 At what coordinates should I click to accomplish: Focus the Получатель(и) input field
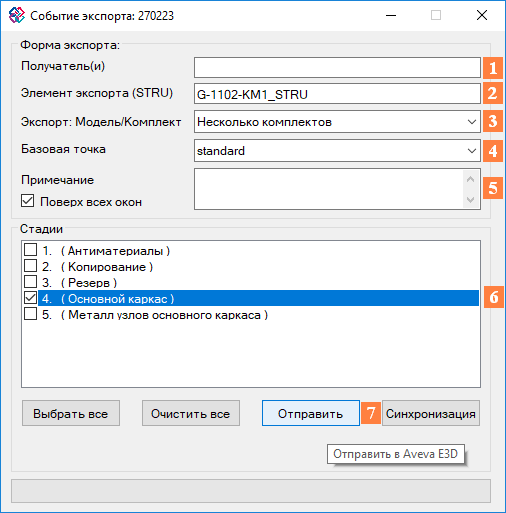pyautogui.click(x=337, y=68)
